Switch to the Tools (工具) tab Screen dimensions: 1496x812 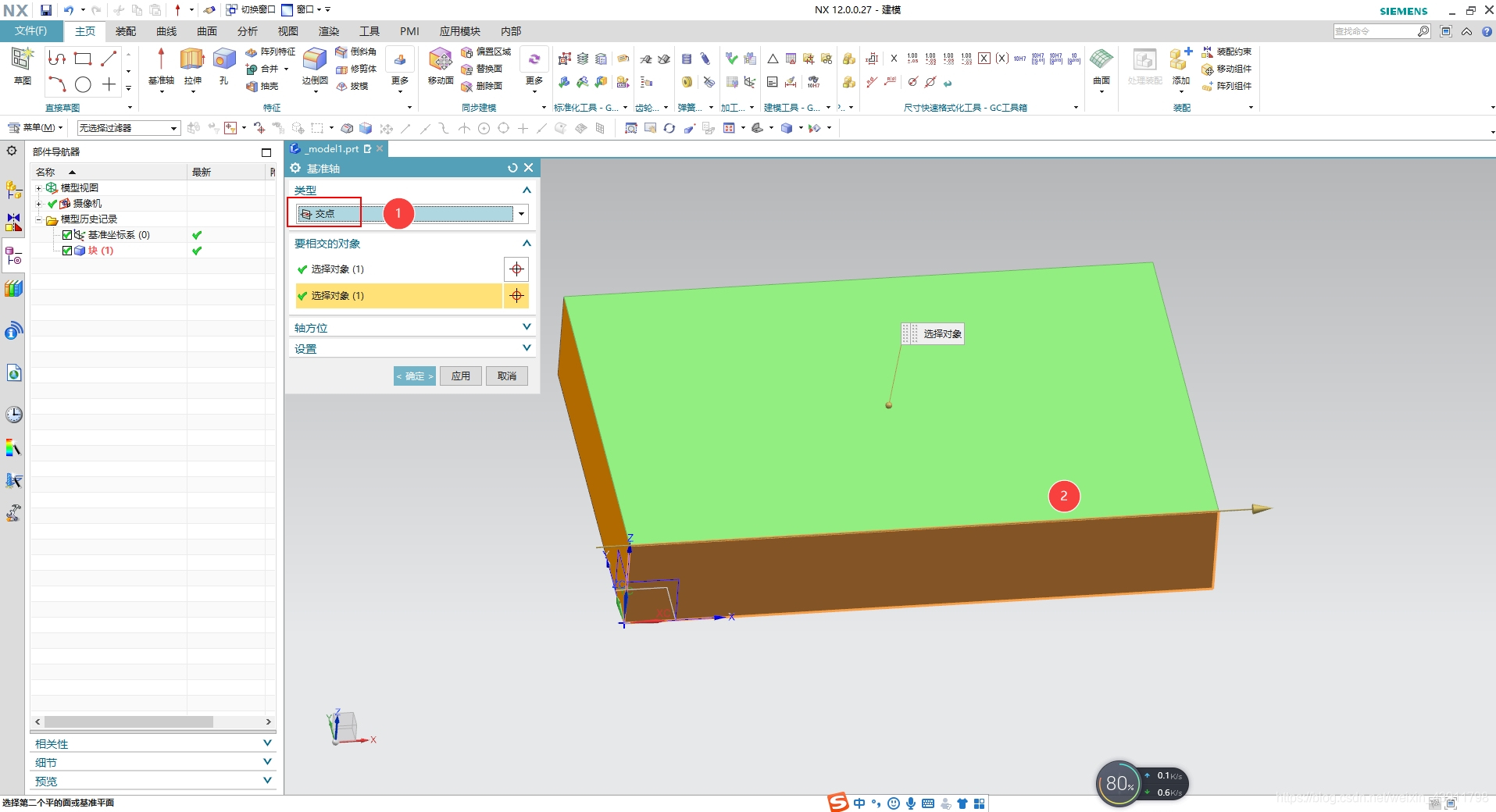coord(370,31)
